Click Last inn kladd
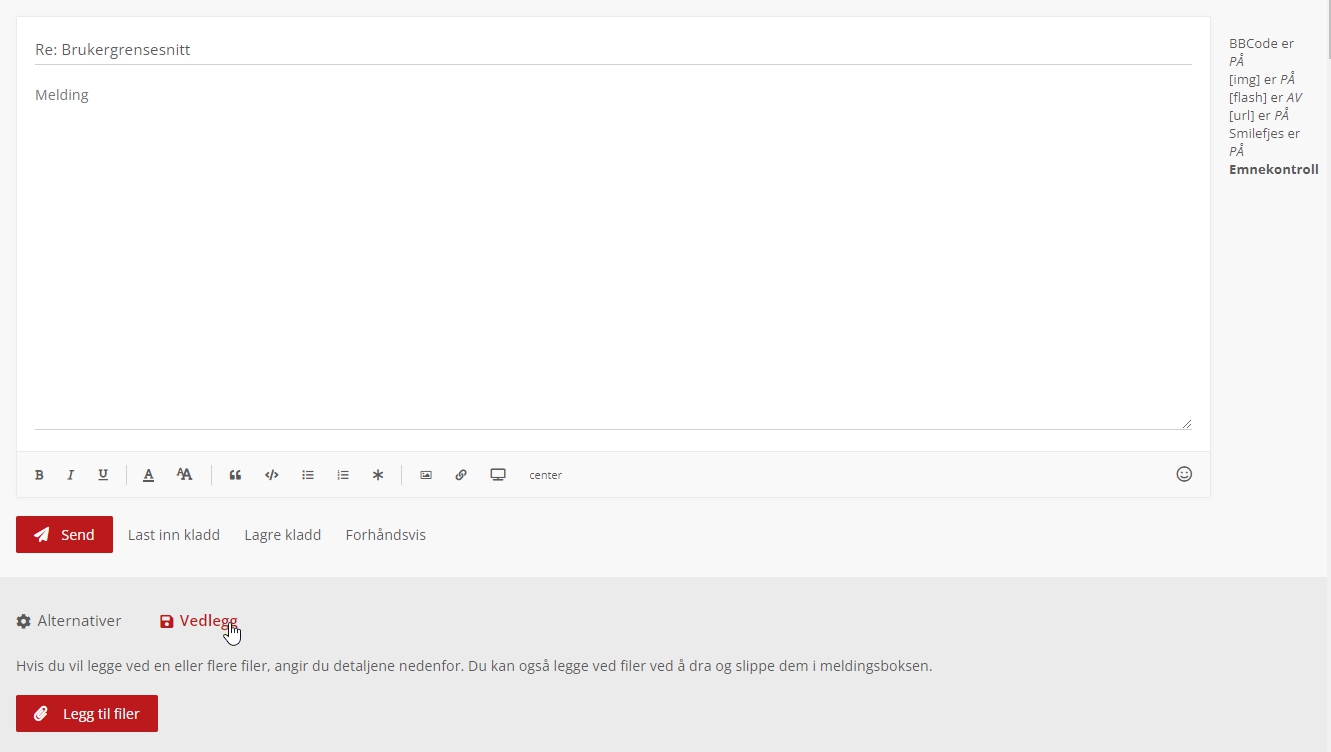This screenshot has height=752, width=1331. [x=174, y=535]
